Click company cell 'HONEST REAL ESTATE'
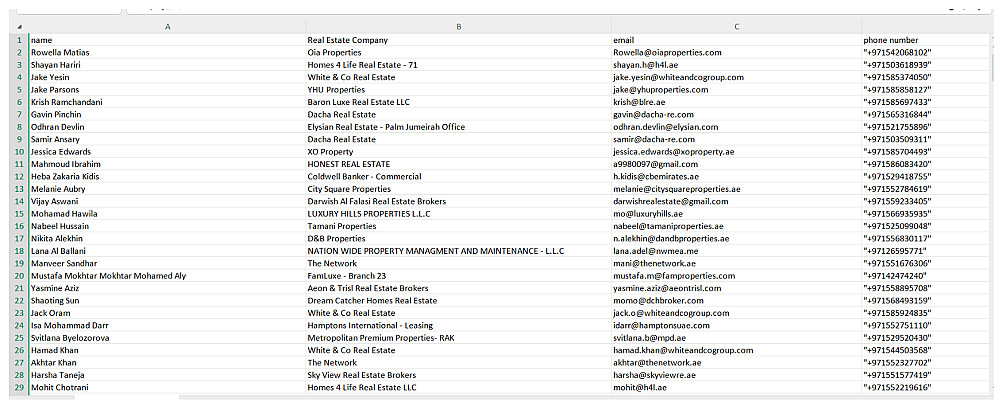1000x404 pixels. [458, 164]
